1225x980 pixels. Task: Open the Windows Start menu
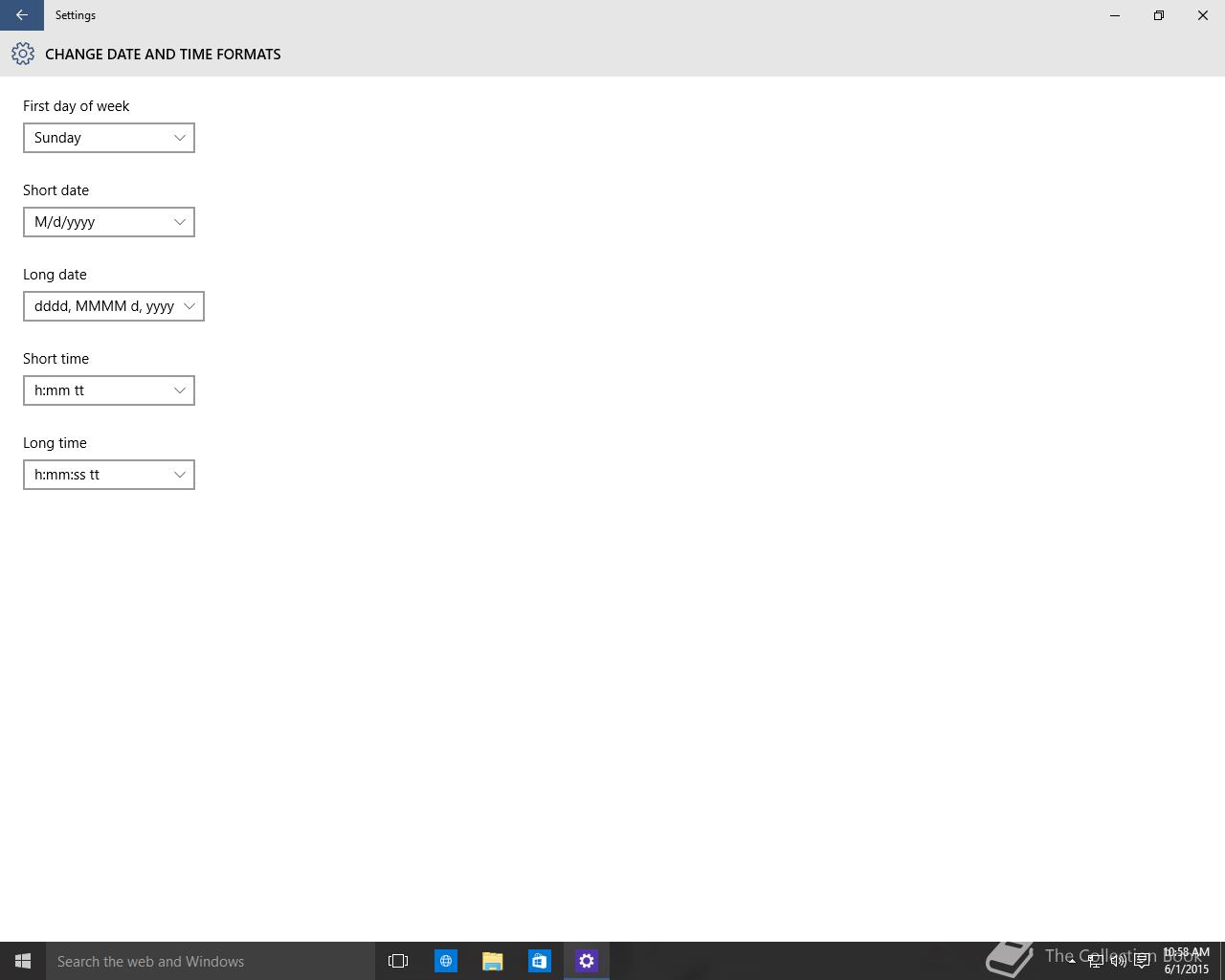click(x=23, y=961)
